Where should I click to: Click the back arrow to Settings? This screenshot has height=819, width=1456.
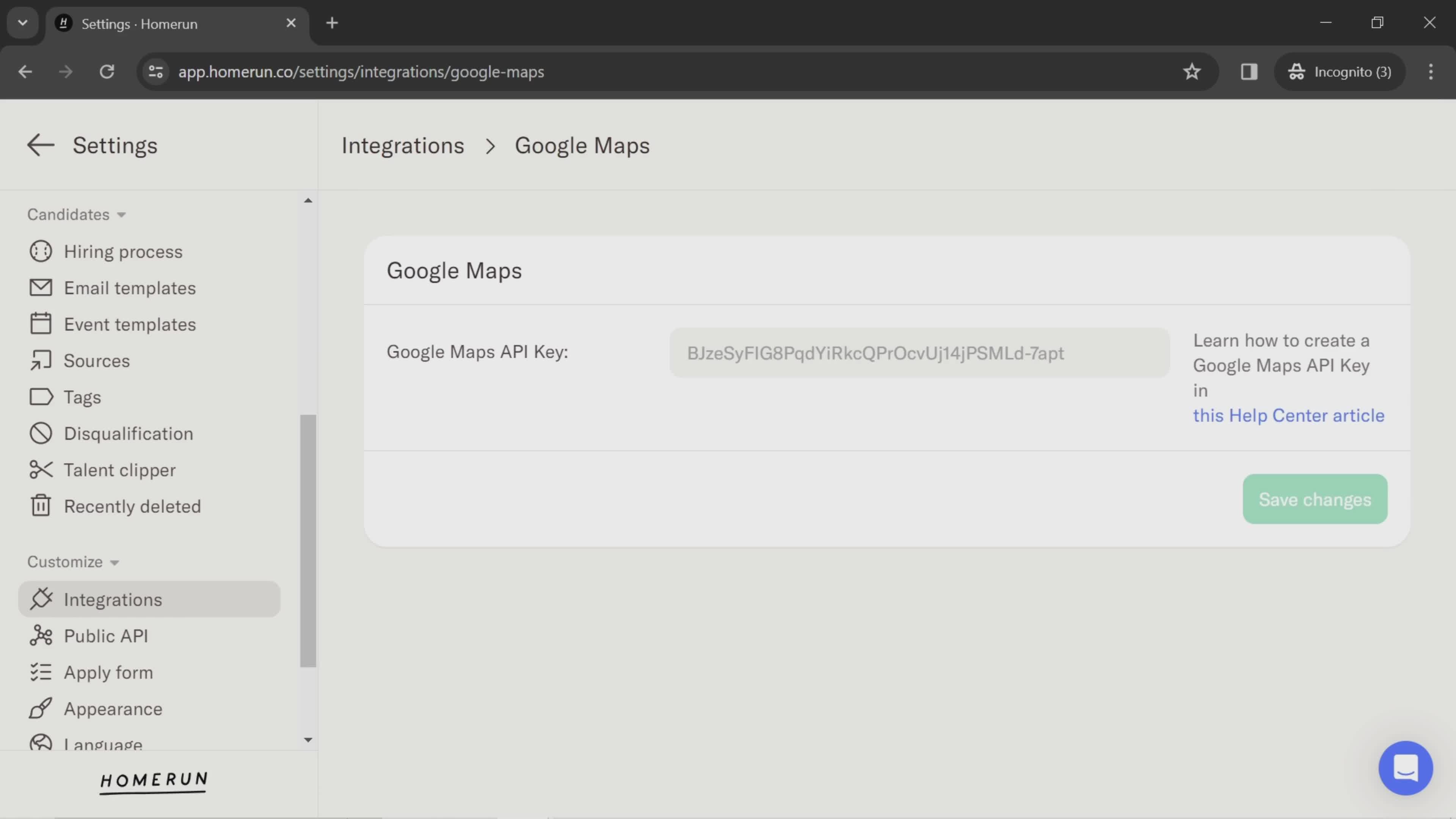pyautogui.click(x=40, y=145)
